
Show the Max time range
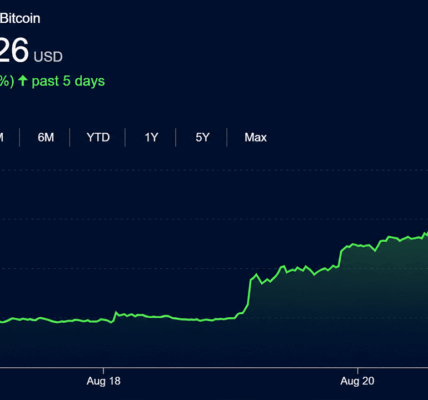pos(256,137)
